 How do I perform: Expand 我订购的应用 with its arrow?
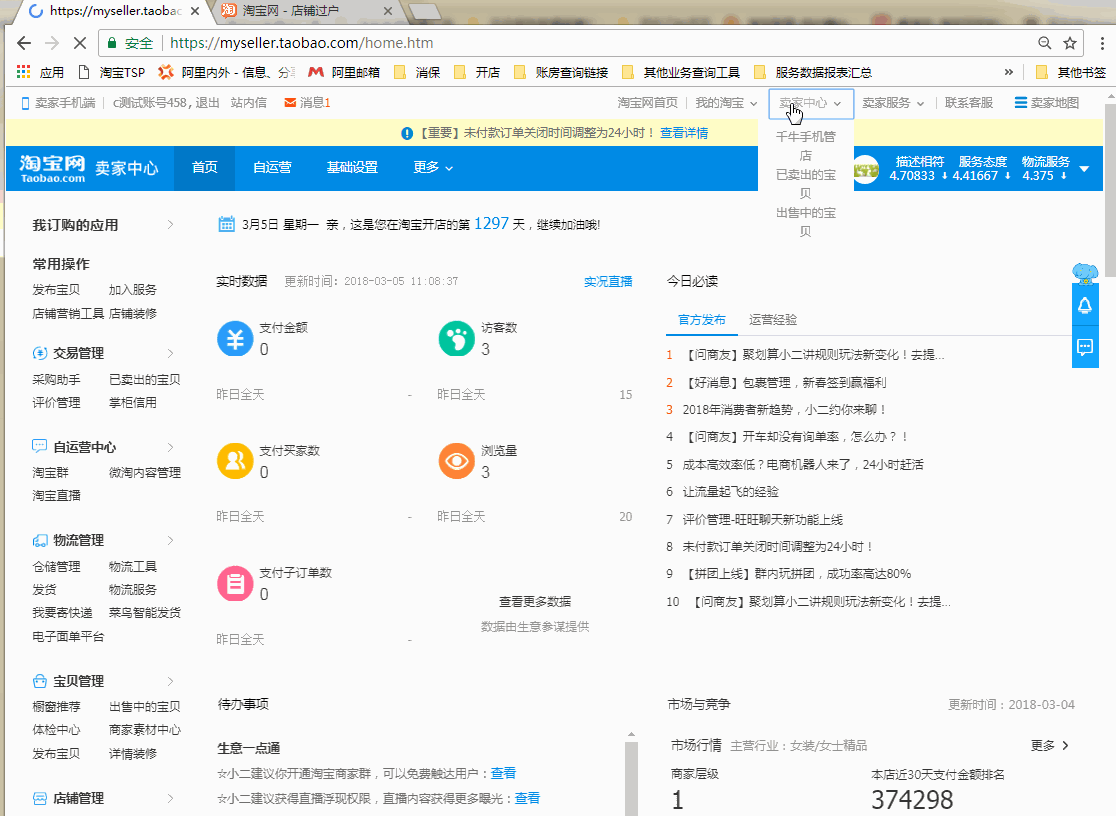(170, 224)
